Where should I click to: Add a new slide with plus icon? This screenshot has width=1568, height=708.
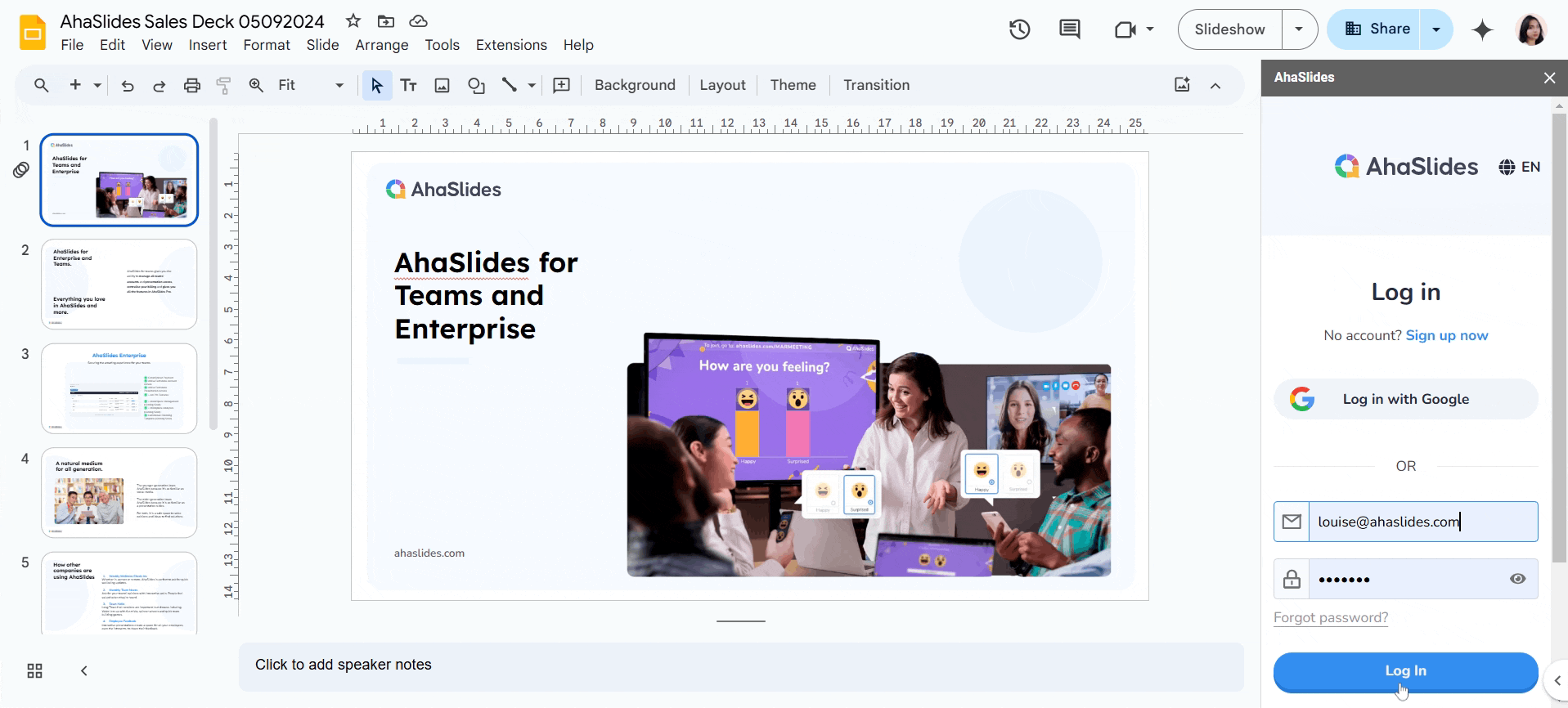point(75,85)
